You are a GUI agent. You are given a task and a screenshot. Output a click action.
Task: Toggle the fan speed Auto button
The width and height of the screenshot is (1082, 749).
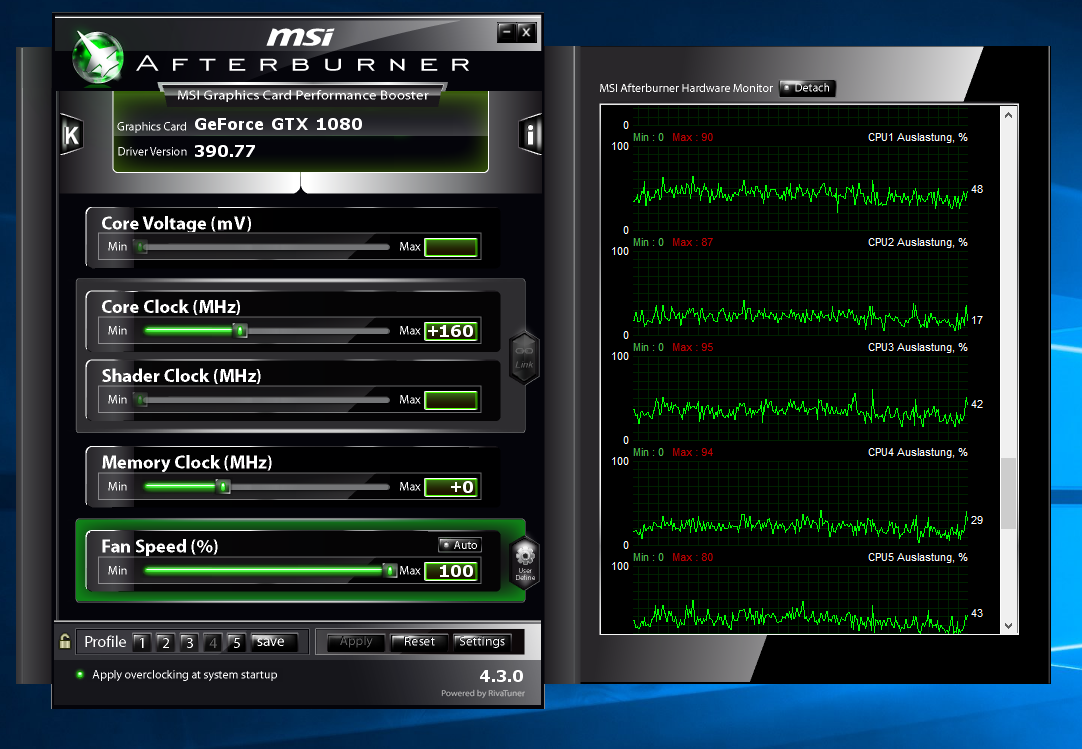(460, 545)
